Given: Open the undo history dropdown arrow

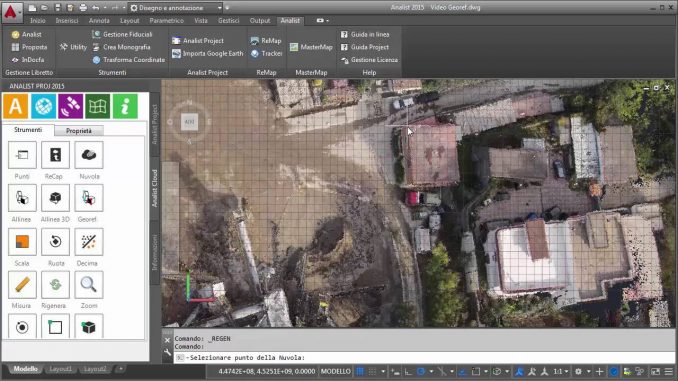Looking at the screenshot, I should pos(105,8).
